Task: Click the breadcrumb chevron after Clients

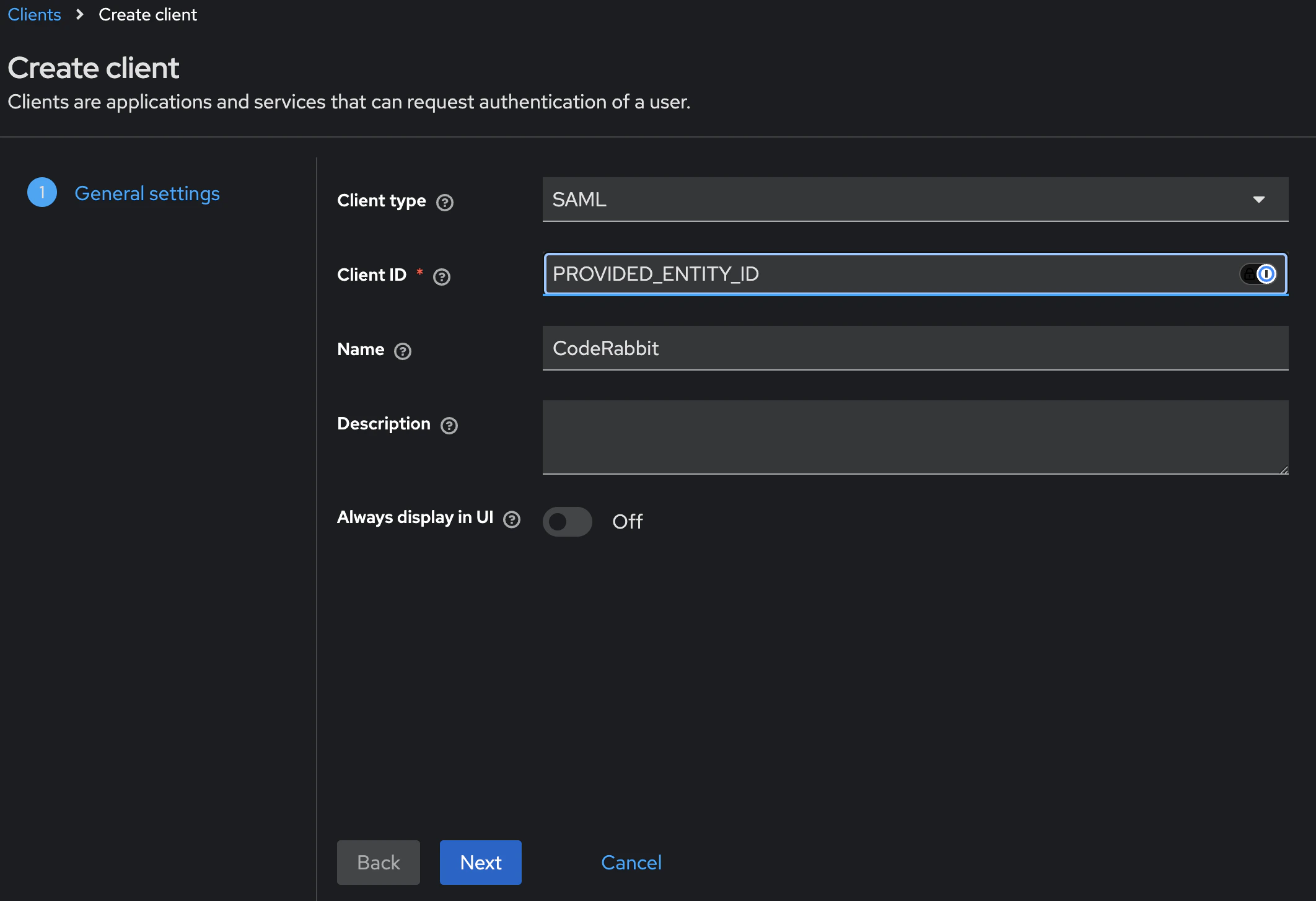Action: (x=79, y=14)
